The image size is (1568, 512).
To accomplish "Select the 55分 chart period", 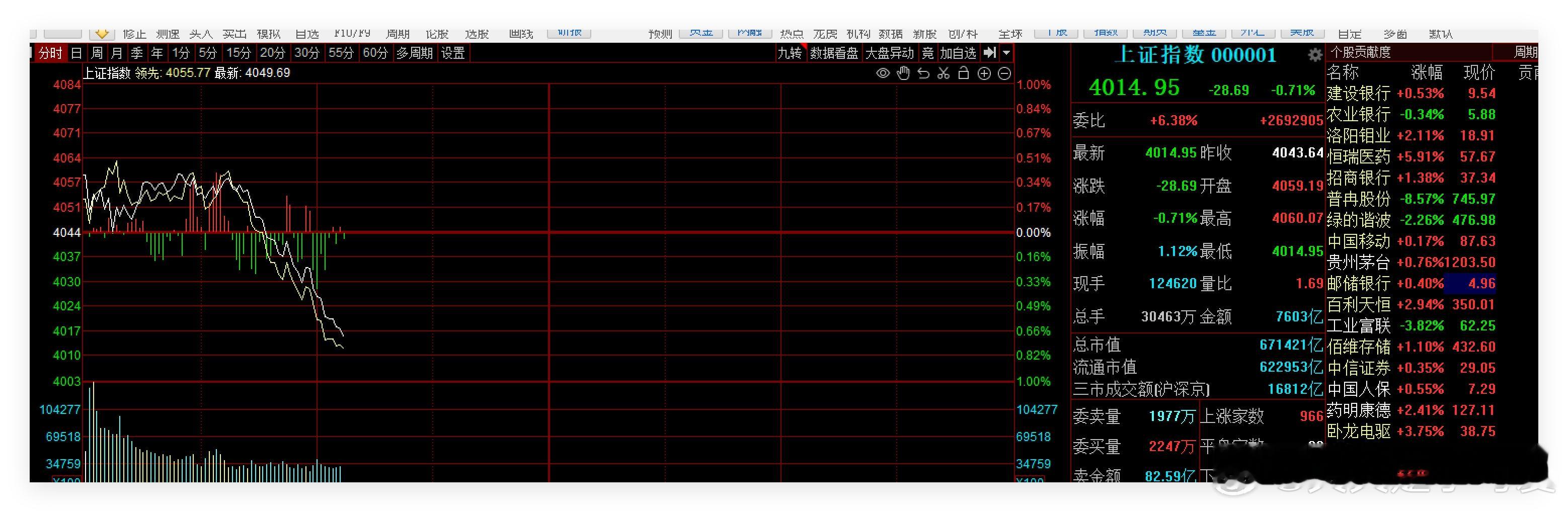I will (x=341, y=53).
